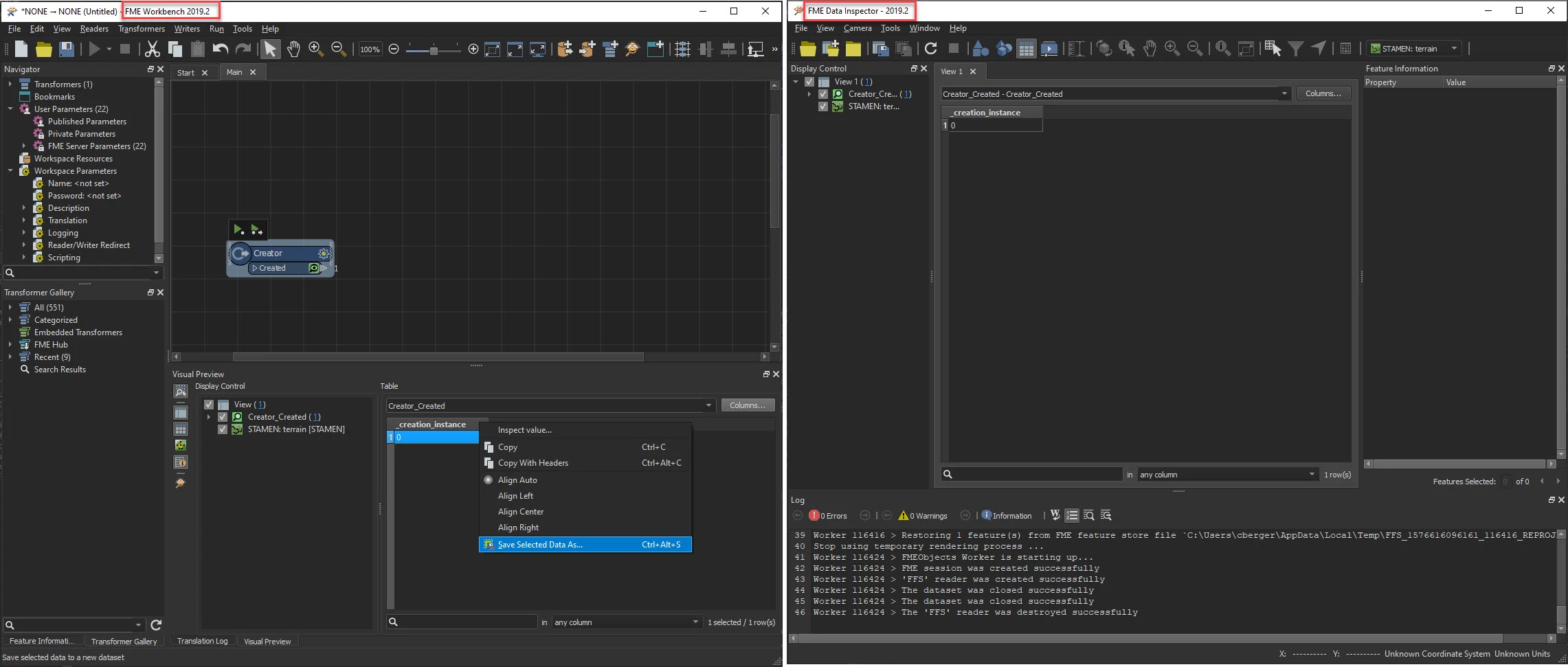Image resolution: width=1568 pixels, height=667 pixels.
Task: Click the Workbench canvas zoom slider handle
Action: [x=434, y=49]
